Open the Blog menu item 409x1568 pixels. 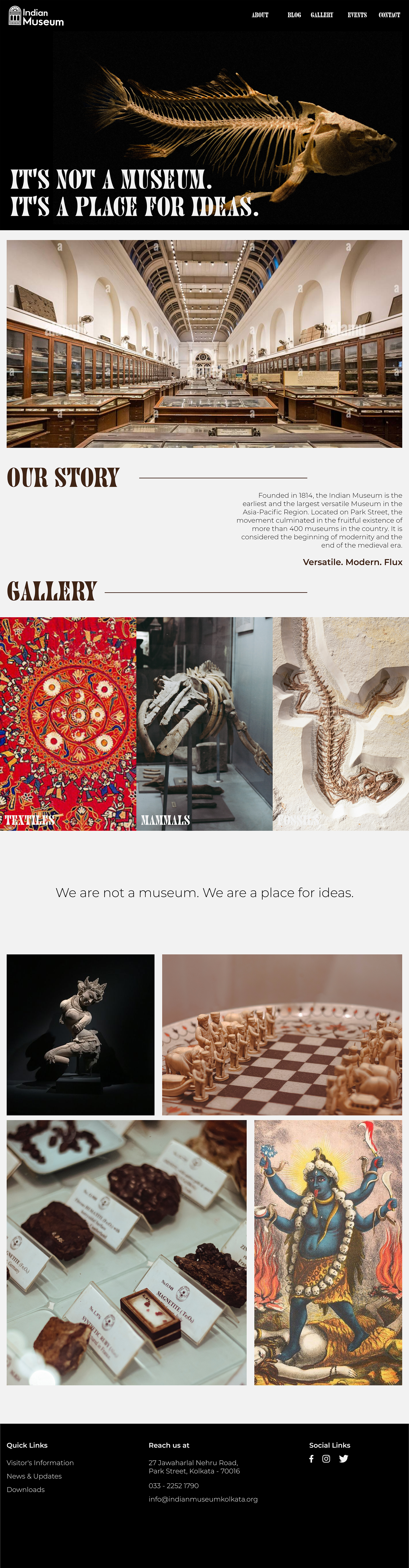point(294,15)
